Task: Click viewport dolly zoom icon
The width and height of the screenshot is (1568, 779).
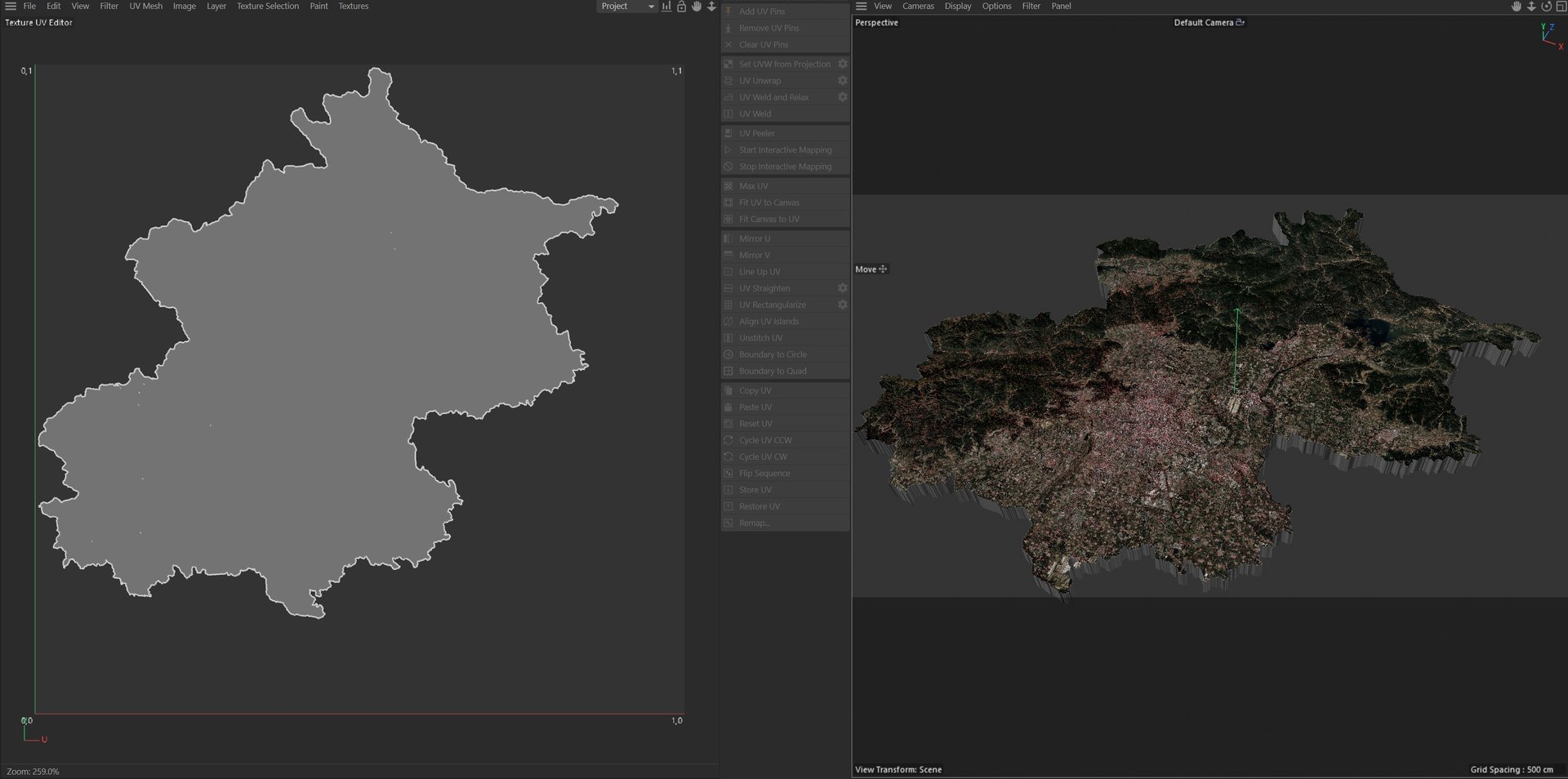Action: pos(1531,6)
